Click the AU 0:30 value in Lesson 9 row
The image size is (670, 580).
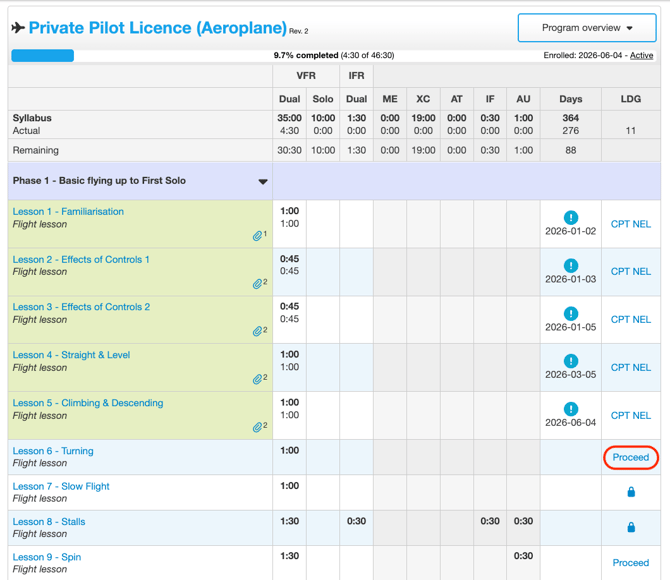coord(523,556)
